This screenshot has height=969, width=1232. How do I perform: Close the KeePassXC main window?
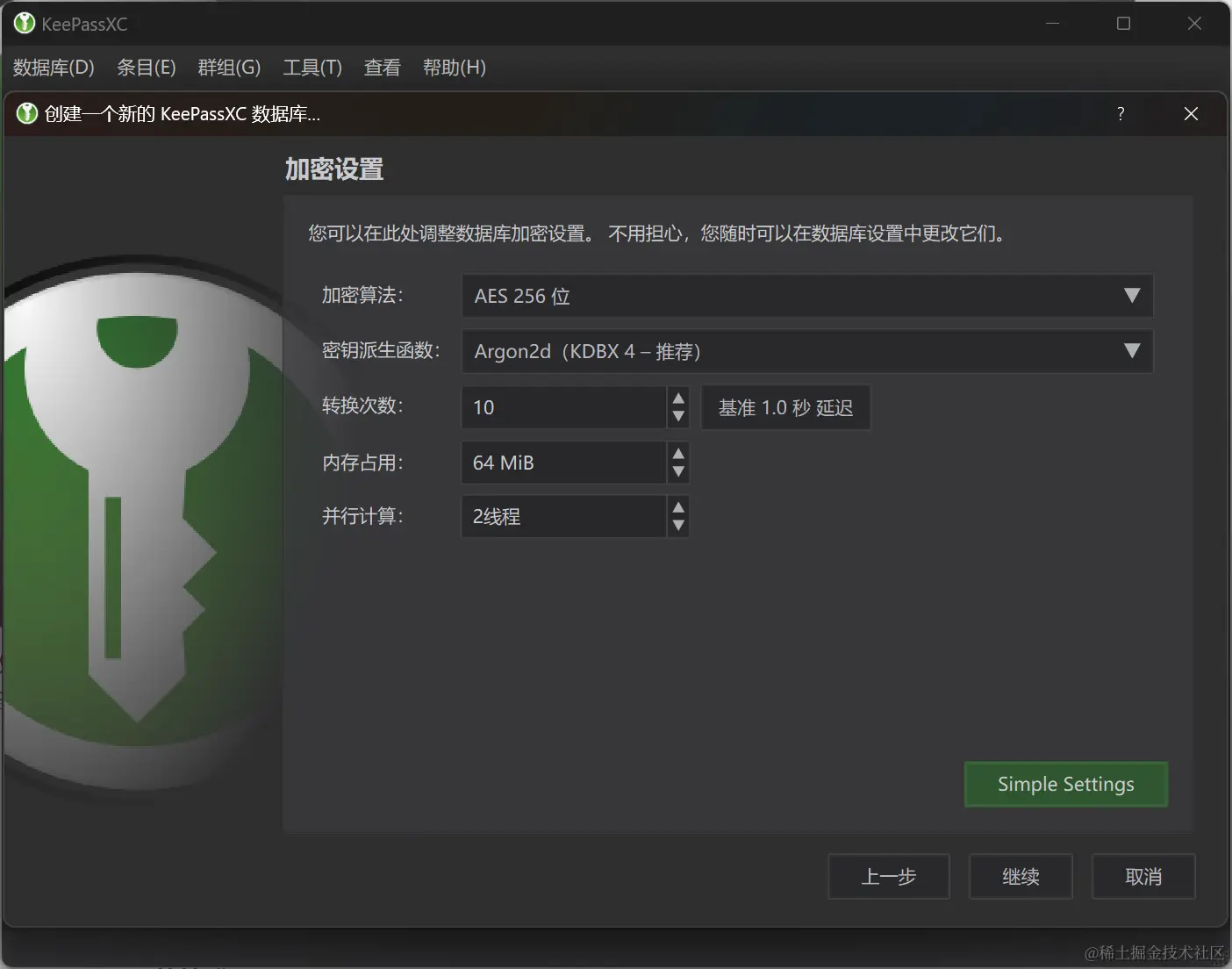point(1194,24)
